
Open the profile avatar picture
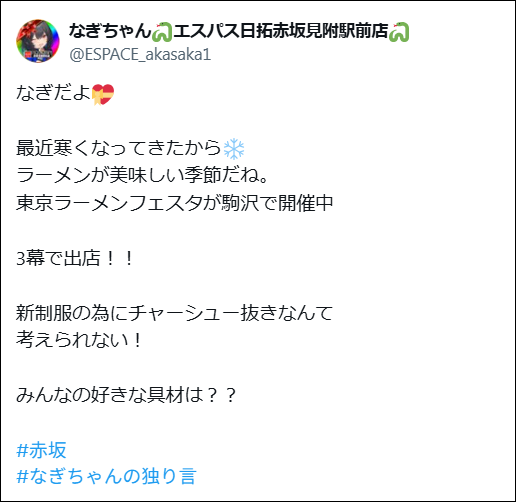pyautogui.click(x=38, y=41)
